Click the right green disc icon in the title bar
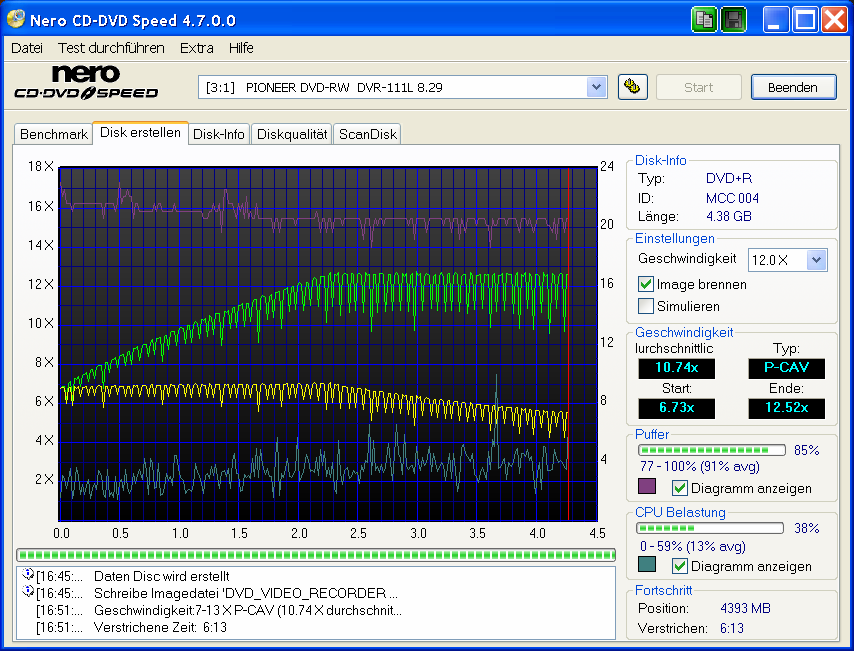The height and width of the screenshot is (651, 854). coord(733,19)
